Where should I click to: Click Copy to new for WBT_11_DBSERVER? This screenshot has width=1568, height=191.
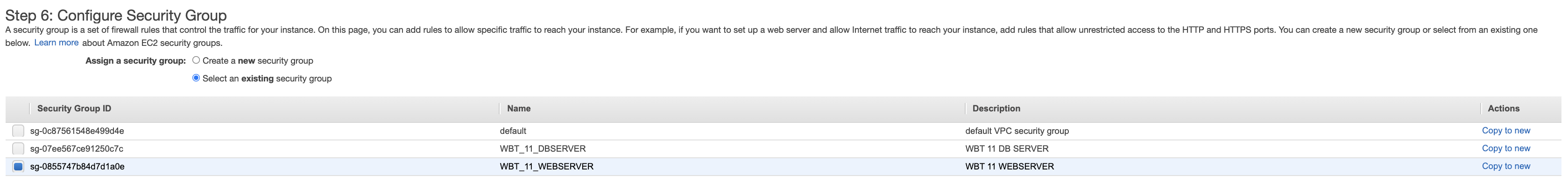pyautogui.click(x=1505, y=148)
